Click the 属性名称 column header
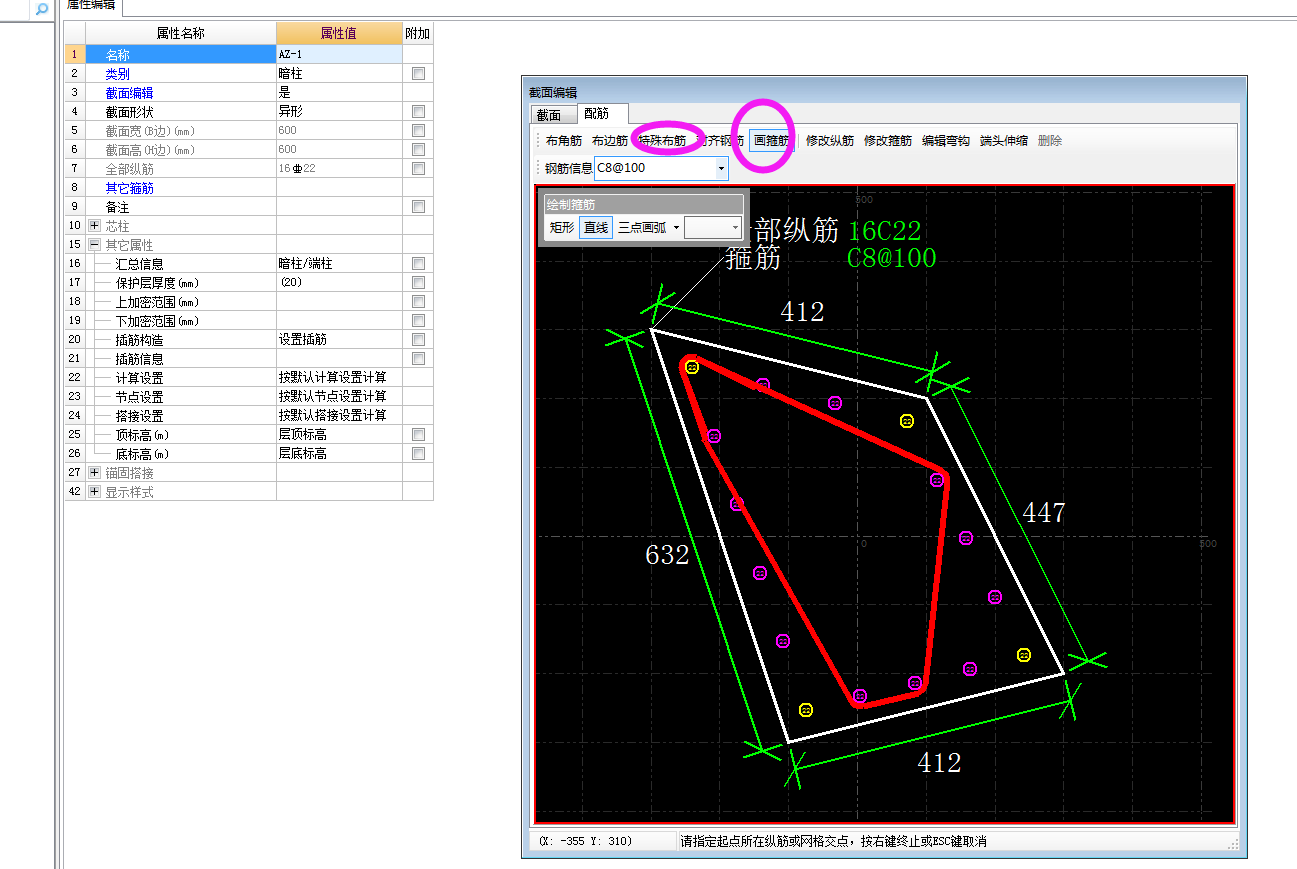Viewport: 1297px width, 869px height. pos(180,33)
